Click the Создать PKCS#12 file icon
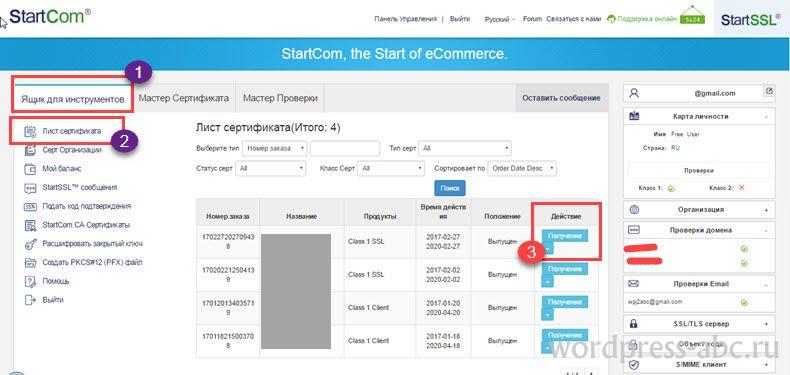Viewport: 790px width, 375px height. pos(30,263)
